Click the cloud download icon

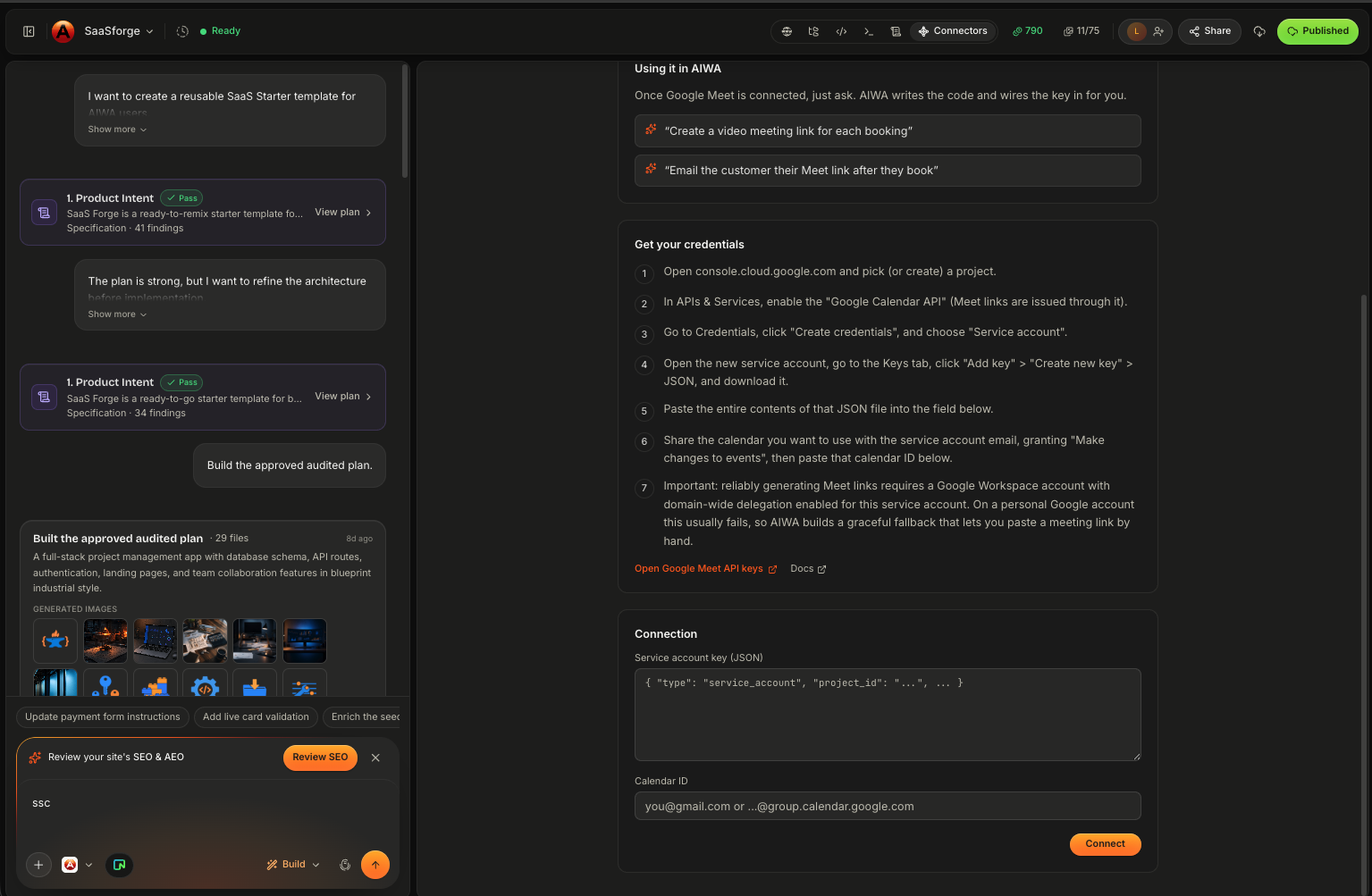click(x=1259, y=31)
